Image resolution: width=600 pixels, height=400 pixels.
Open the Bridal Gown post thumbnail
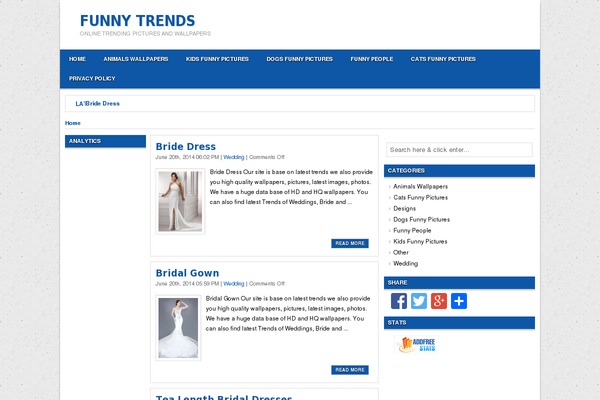click(178, 327)
